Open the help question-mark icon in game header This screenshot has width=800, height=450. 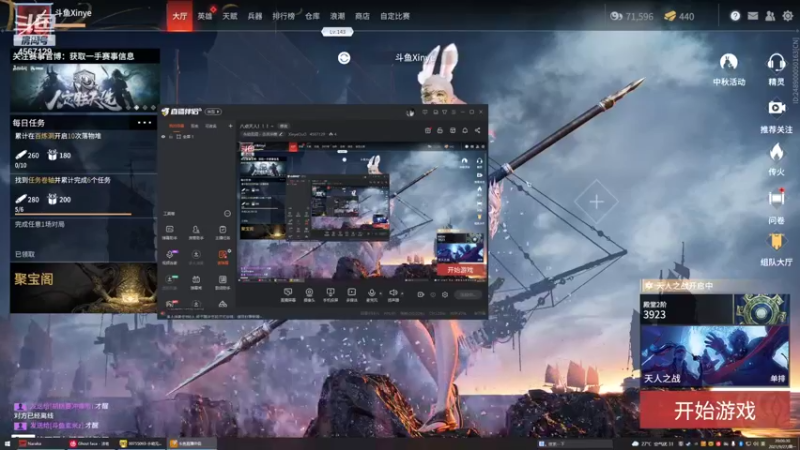735,16
